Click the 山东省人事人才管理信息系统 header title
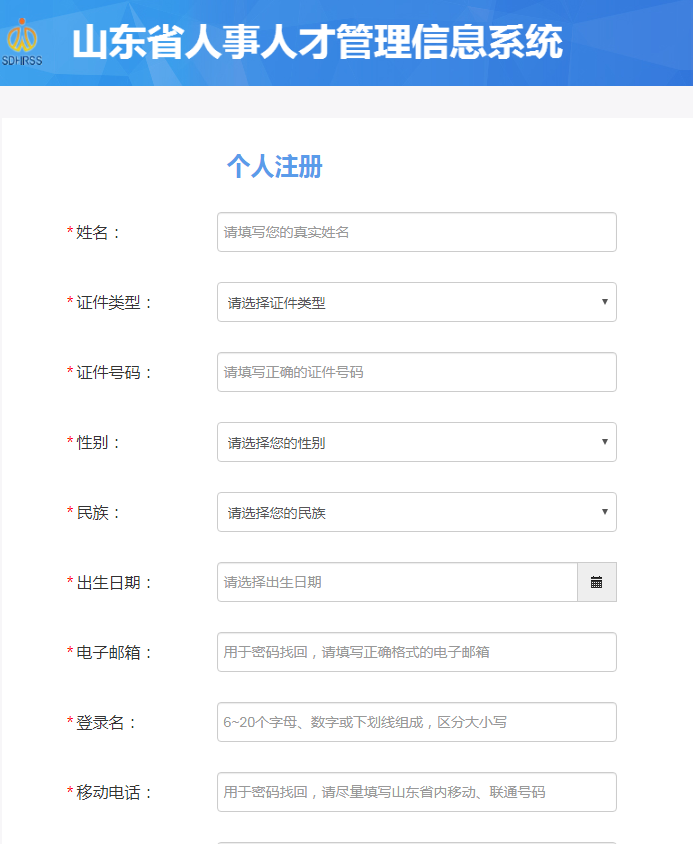This screenshot has width=693, height=844. click(317, 42)
